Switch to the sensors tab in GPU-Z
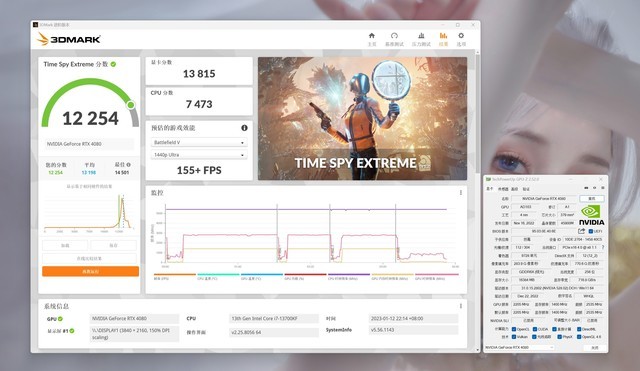Image resolution: width=640 pixels, height=371 pixels. tap(503, 189)
